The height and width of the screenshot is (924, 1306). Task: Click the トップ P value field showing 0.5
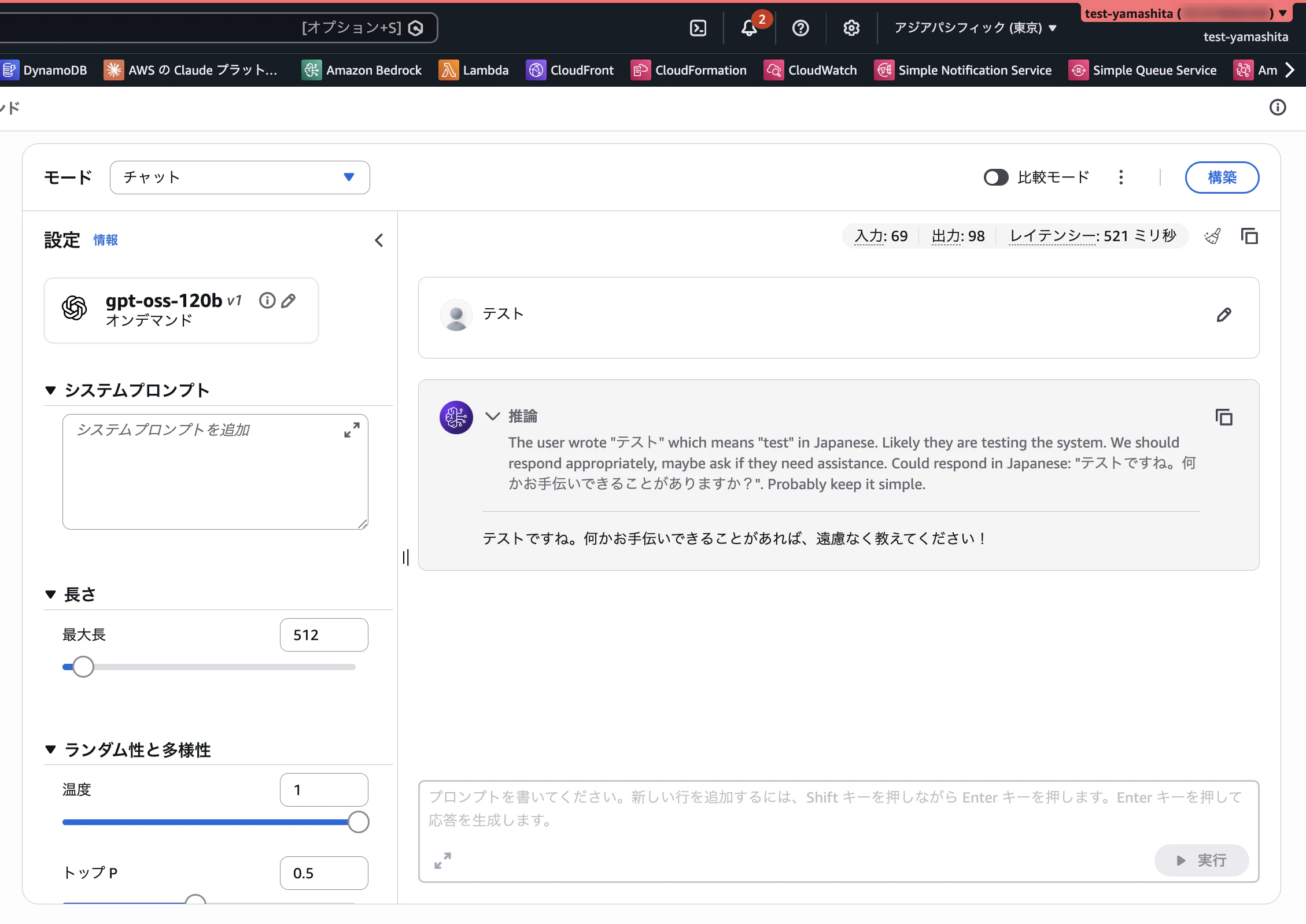pos(324,873)
